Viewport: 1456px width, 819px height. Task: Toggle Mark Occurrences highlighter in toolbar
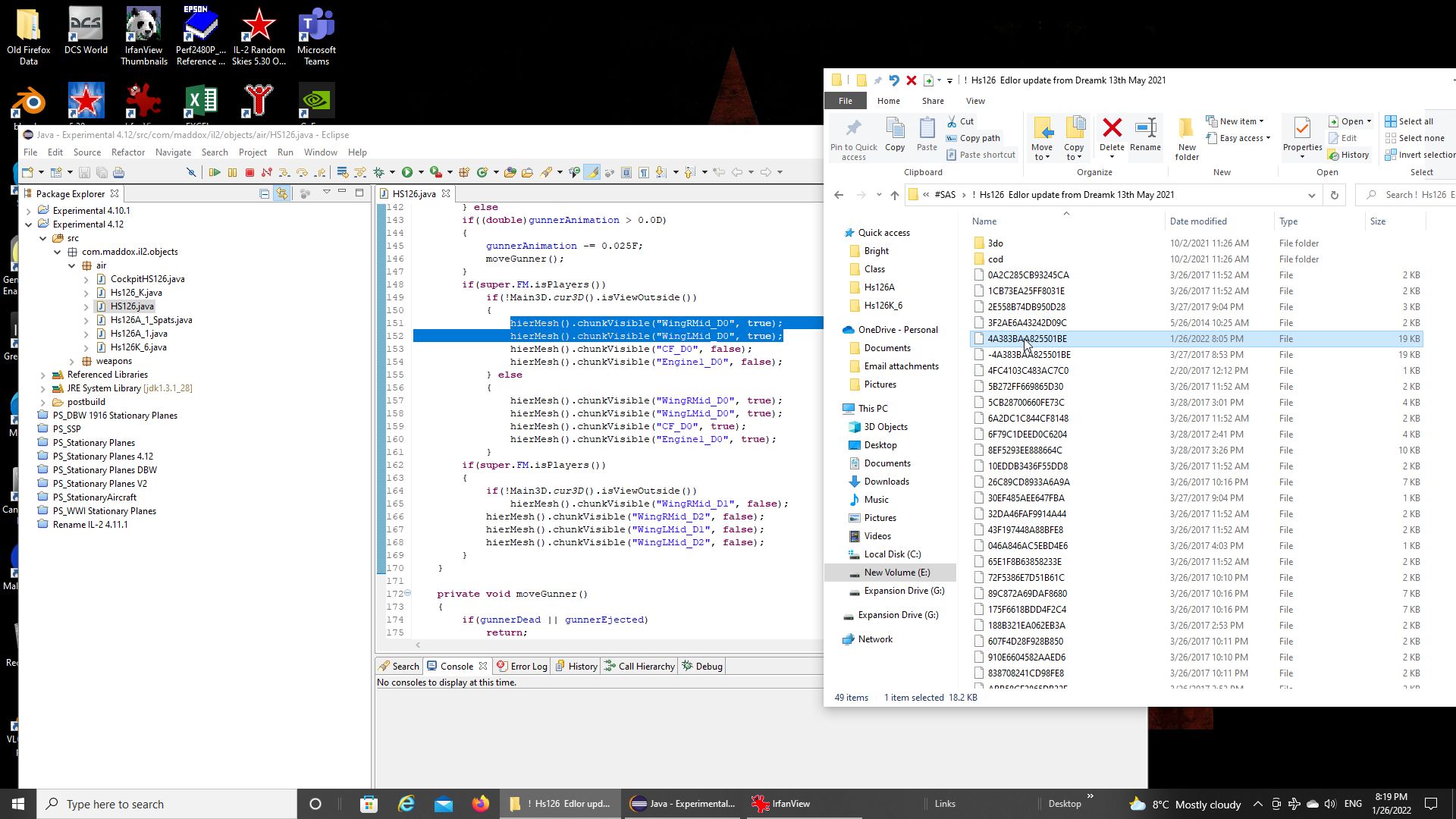[592, 172]
